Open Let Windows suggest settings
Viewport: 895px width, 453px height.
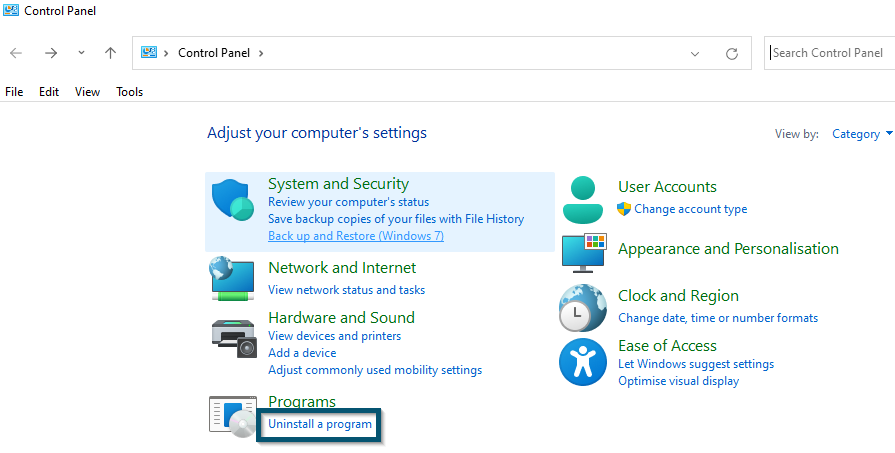click(696, 363)
